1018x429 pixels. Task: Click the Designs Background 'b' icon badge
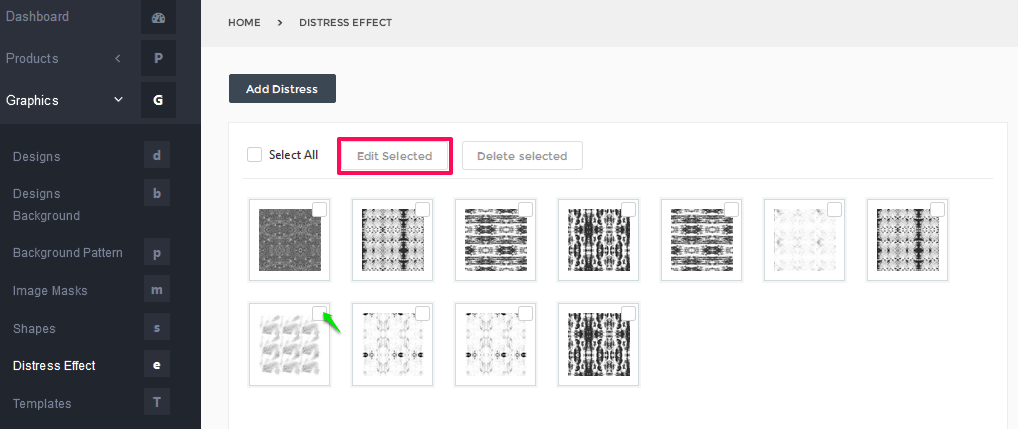click(156, 193)
